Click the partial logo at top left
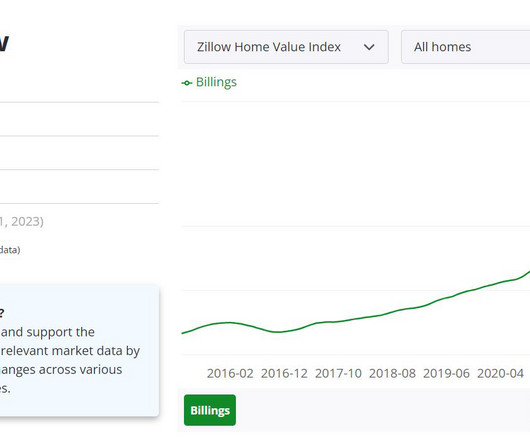Viewport: 530px width, 442px height. coord(4,44)
